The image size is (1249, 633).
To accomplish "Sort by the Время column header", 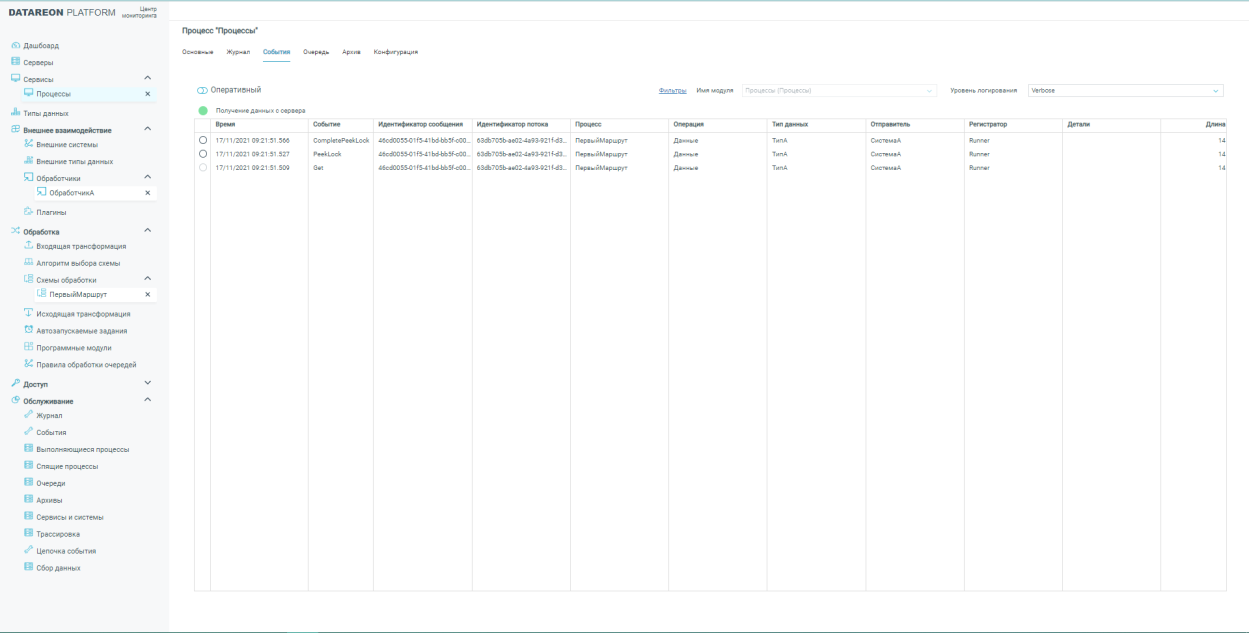I will [226, 124].
